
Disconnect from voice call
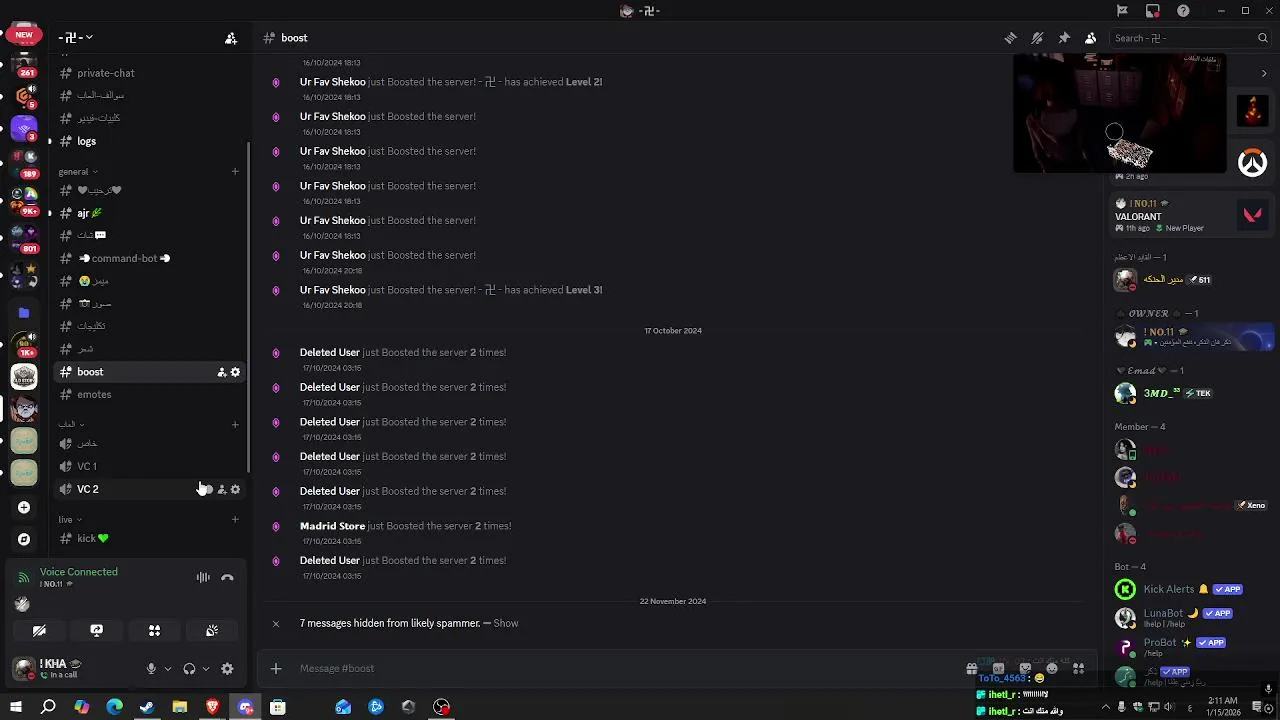[x=227, y=577]
